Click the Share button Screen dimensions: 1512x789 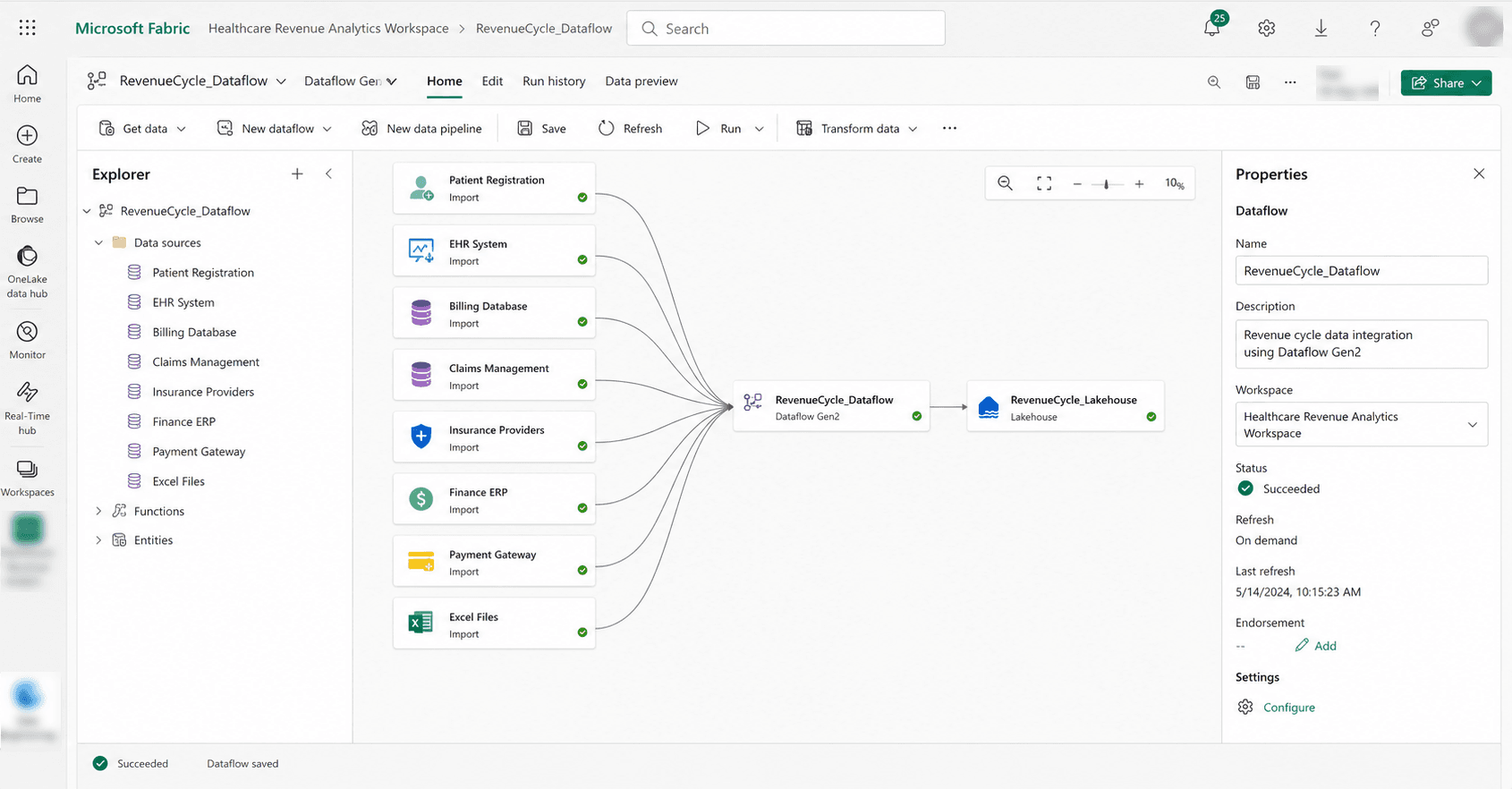tap(1446, 82)
